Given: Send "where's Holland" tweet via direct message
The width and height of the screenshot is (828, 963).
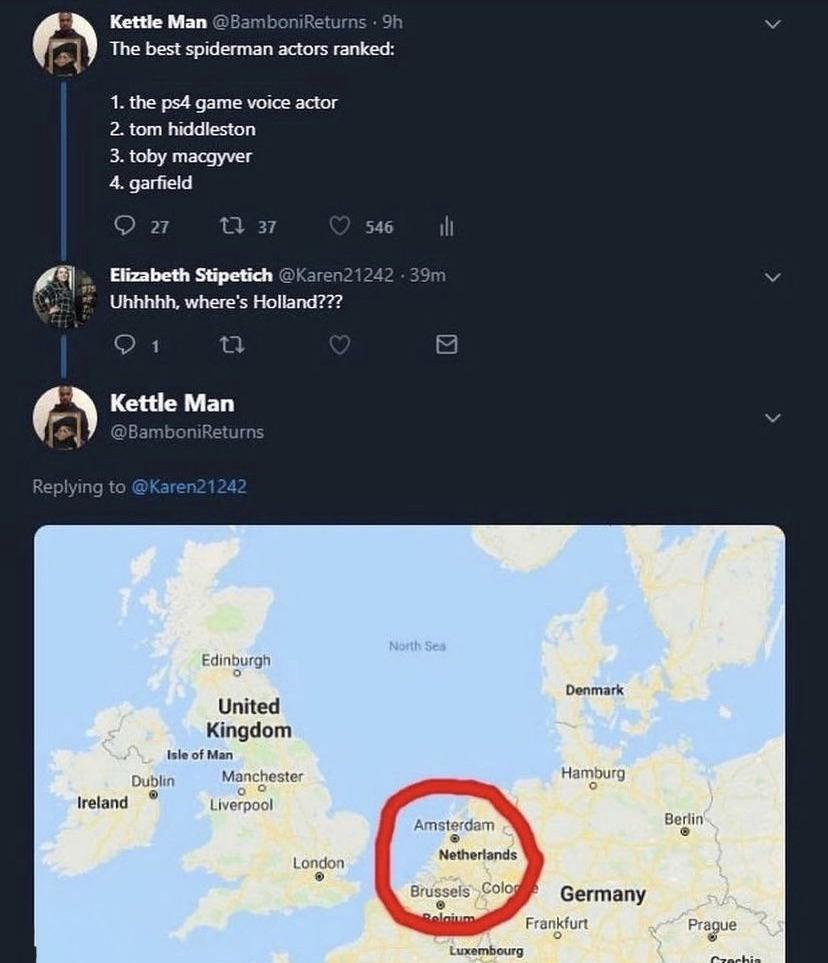Looking at the screenshot, I should 447,345.
